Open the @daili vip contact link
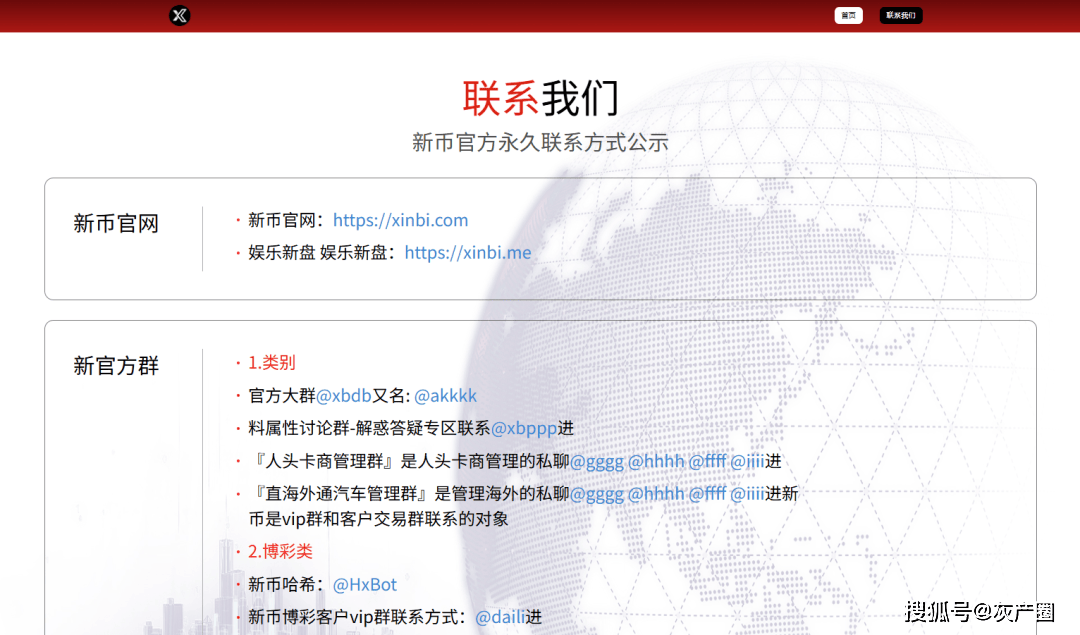The width and height of the screenshot is (1080, 635). coord(500,616)
